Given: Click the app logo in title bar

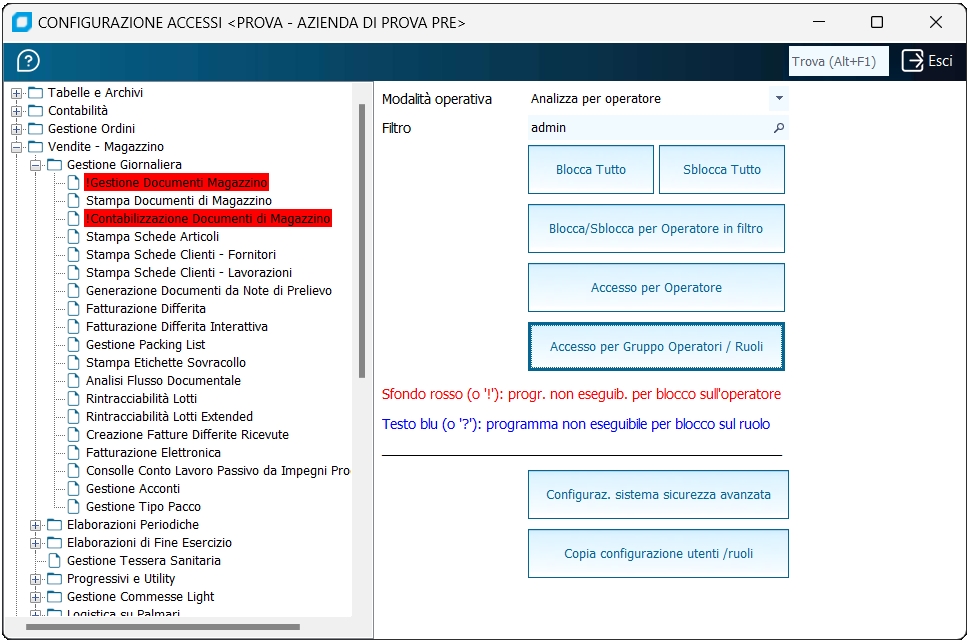Looking at the screenshot, I should click(x=22, y=22).
